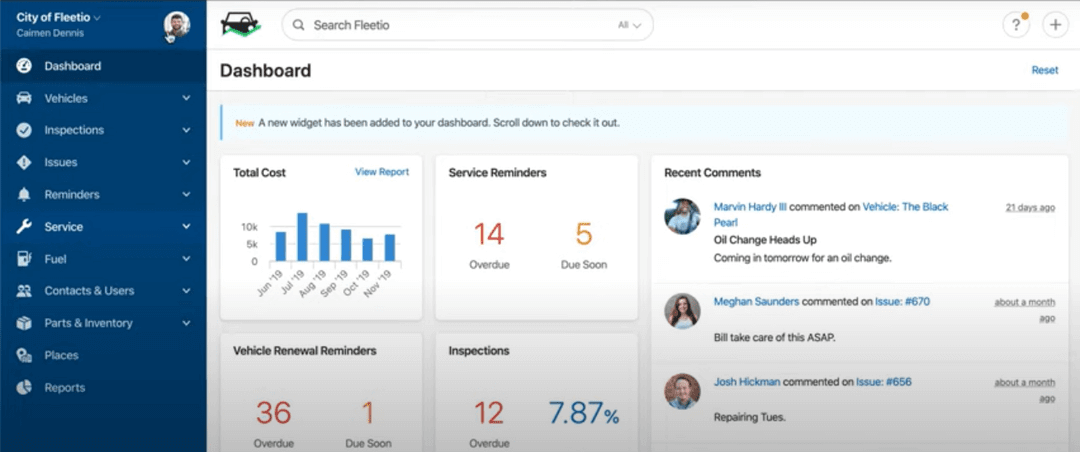Click the Jul '19 bar in Total Cost chart
This screenshot has width=1080, height=452.
pos(302,237)
